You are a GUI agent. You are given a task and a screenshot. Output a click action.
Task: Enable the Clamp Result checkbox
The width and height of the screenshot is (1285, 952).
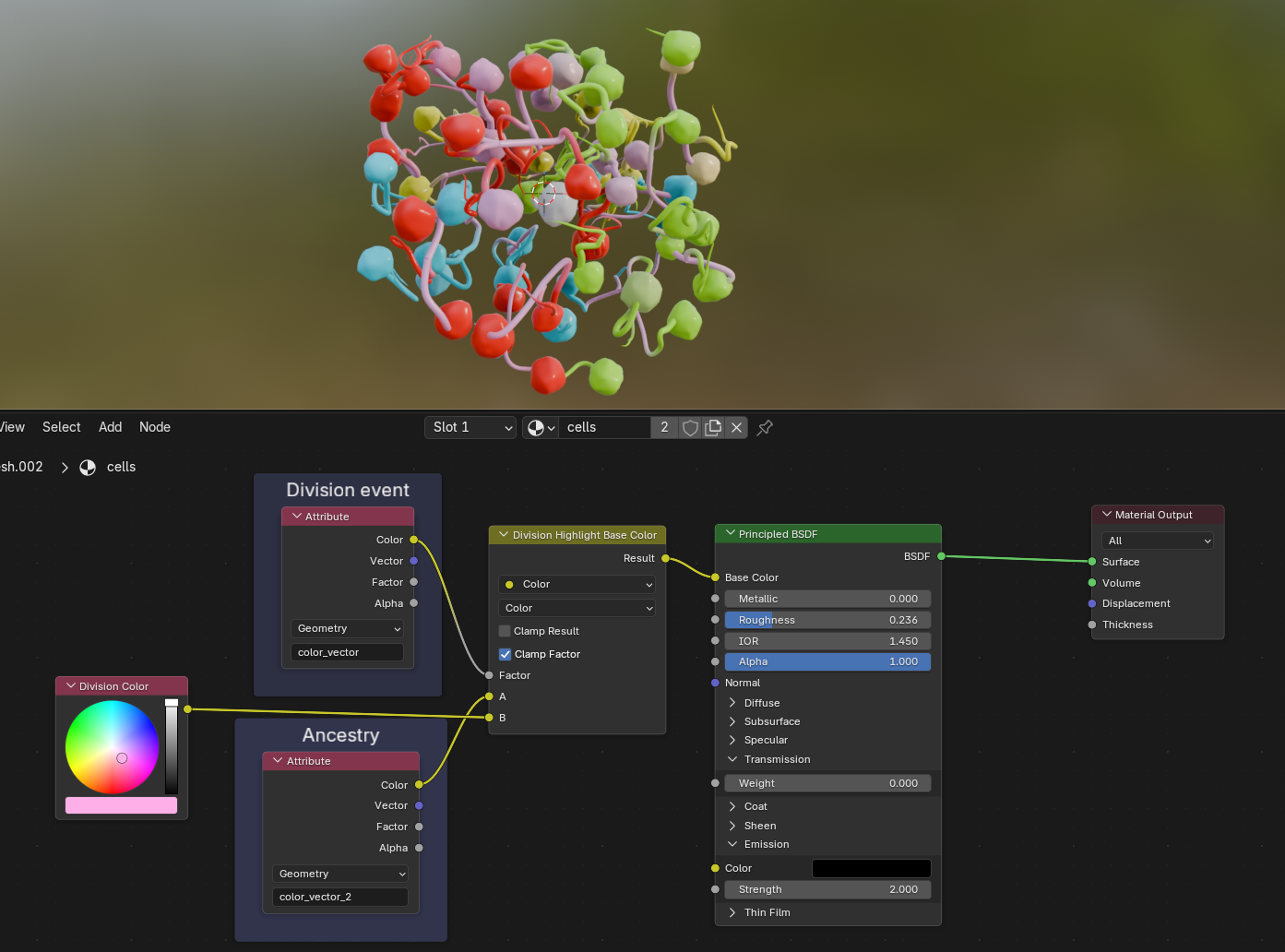(x=505, y=632)
